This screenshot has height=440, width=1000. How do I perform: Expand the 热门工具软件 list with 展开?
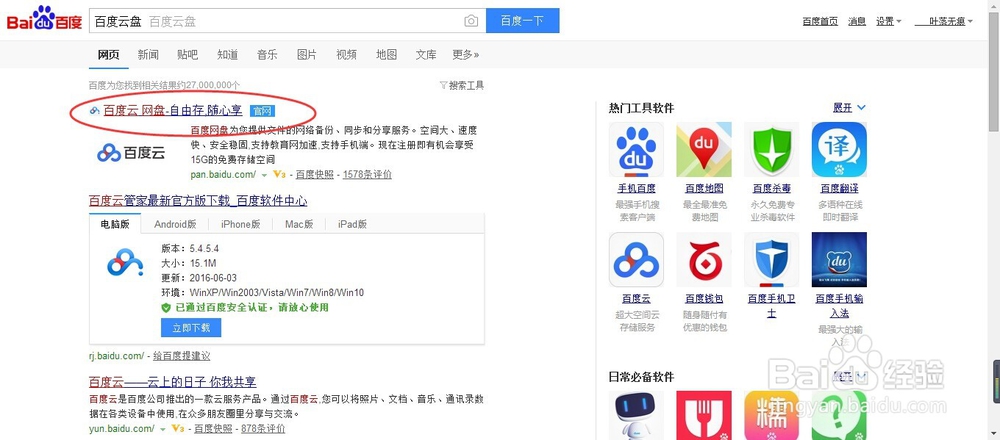[849, 108]
